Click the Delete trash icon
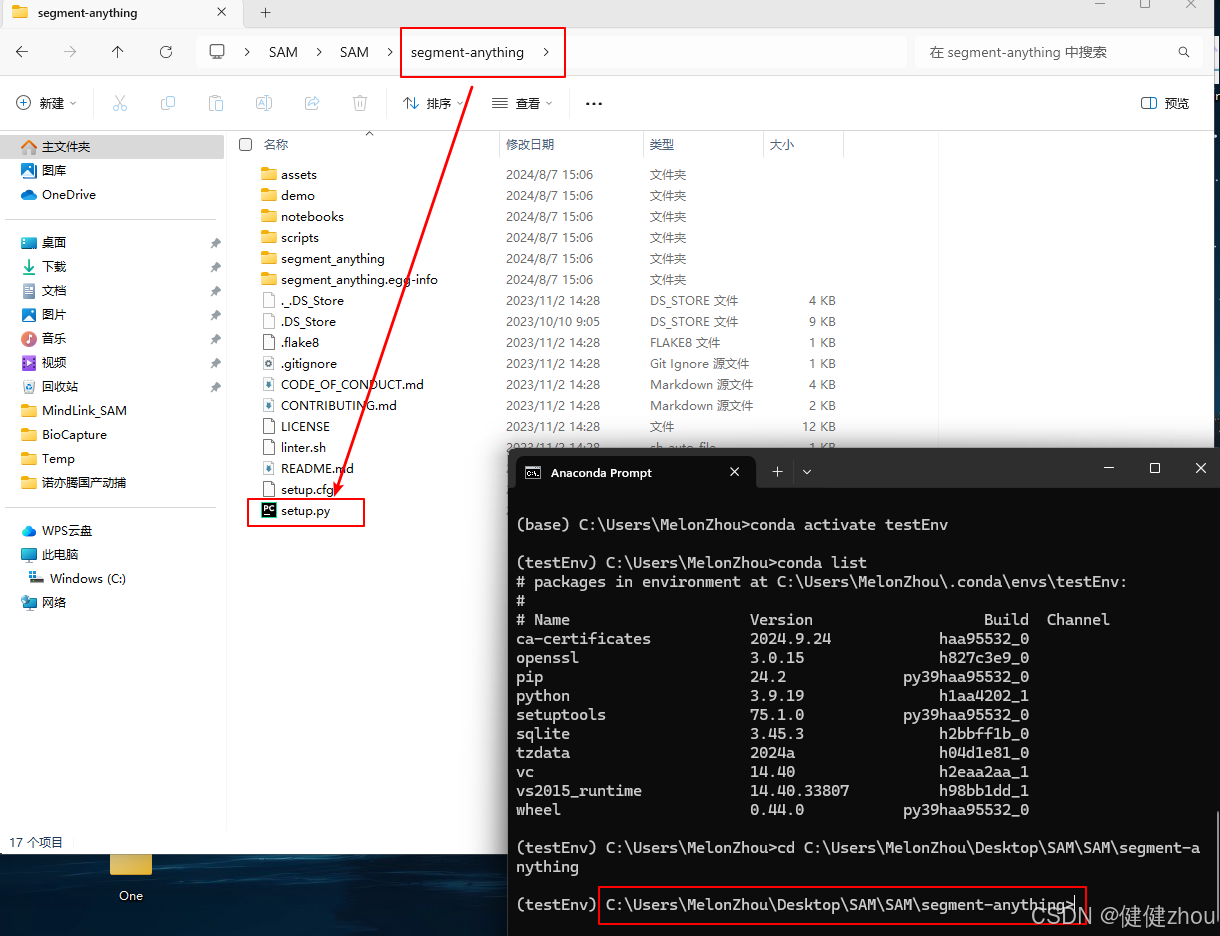The width and height of the screenshot is (1220, 936). coord(360,103)
